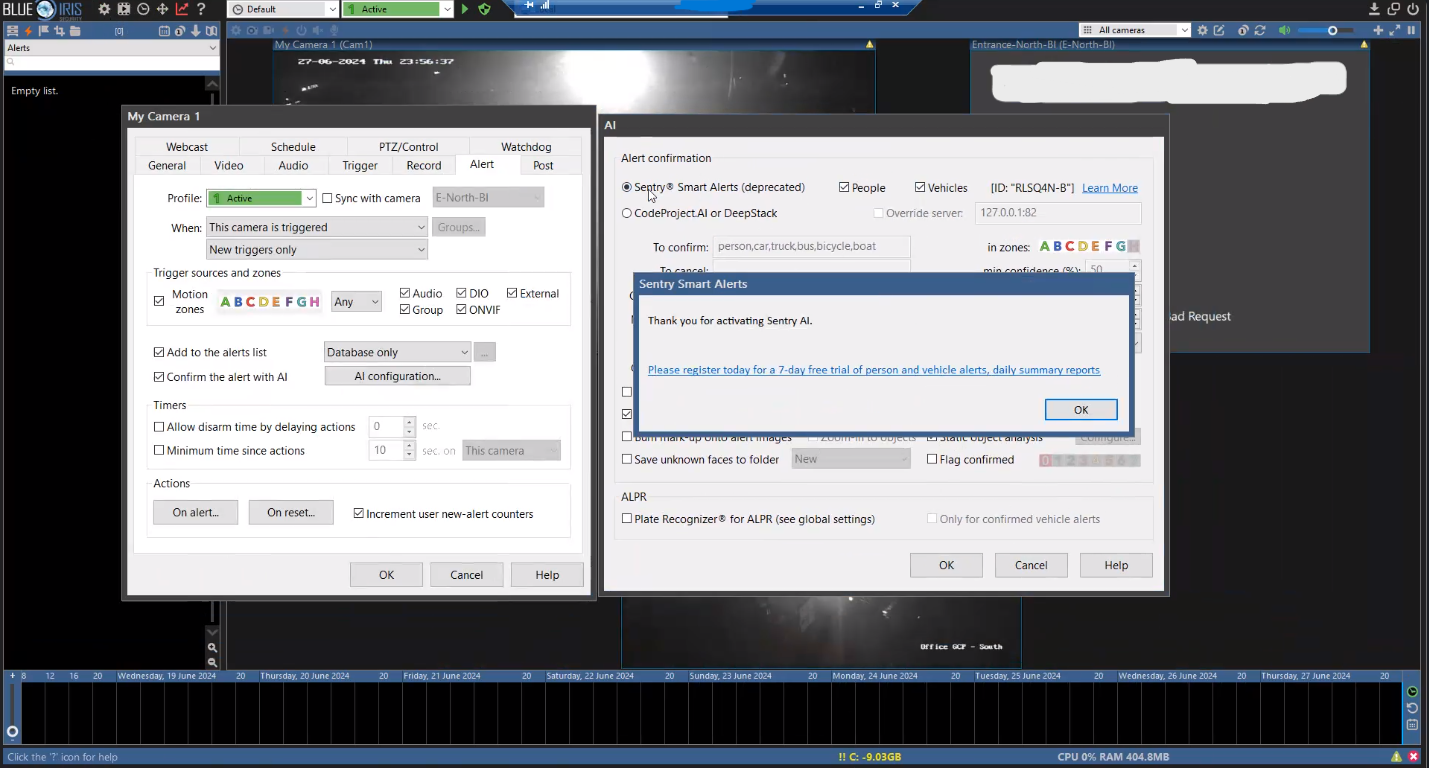Mute the green speaker icon
Viewport: 1429px width, 768px height.
pos(1284,30)
